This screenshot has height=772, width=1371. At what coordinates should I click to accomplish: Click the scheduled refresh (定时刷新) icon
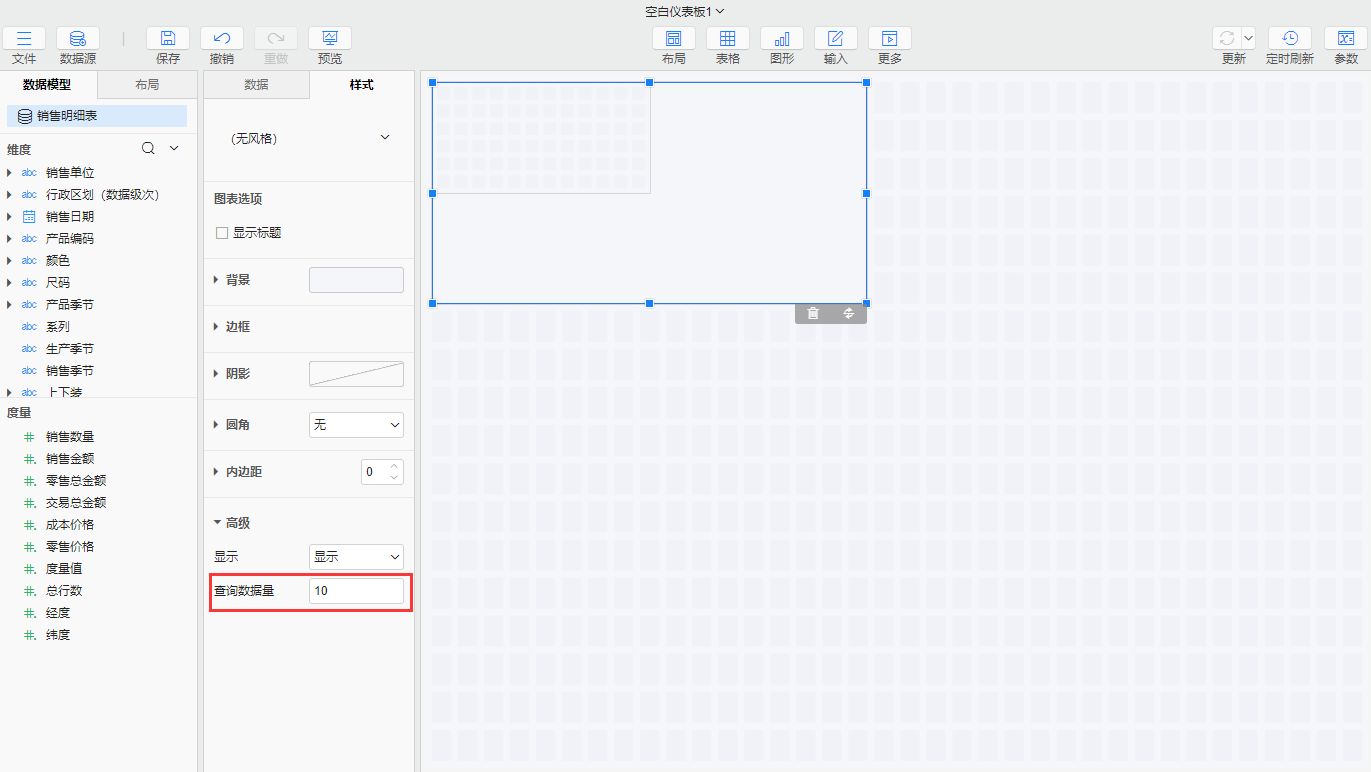1290,39
